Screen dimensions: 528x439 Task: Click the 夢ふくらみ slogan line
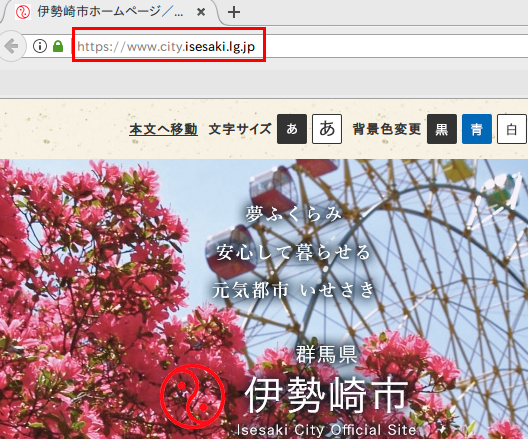[293, 214]
